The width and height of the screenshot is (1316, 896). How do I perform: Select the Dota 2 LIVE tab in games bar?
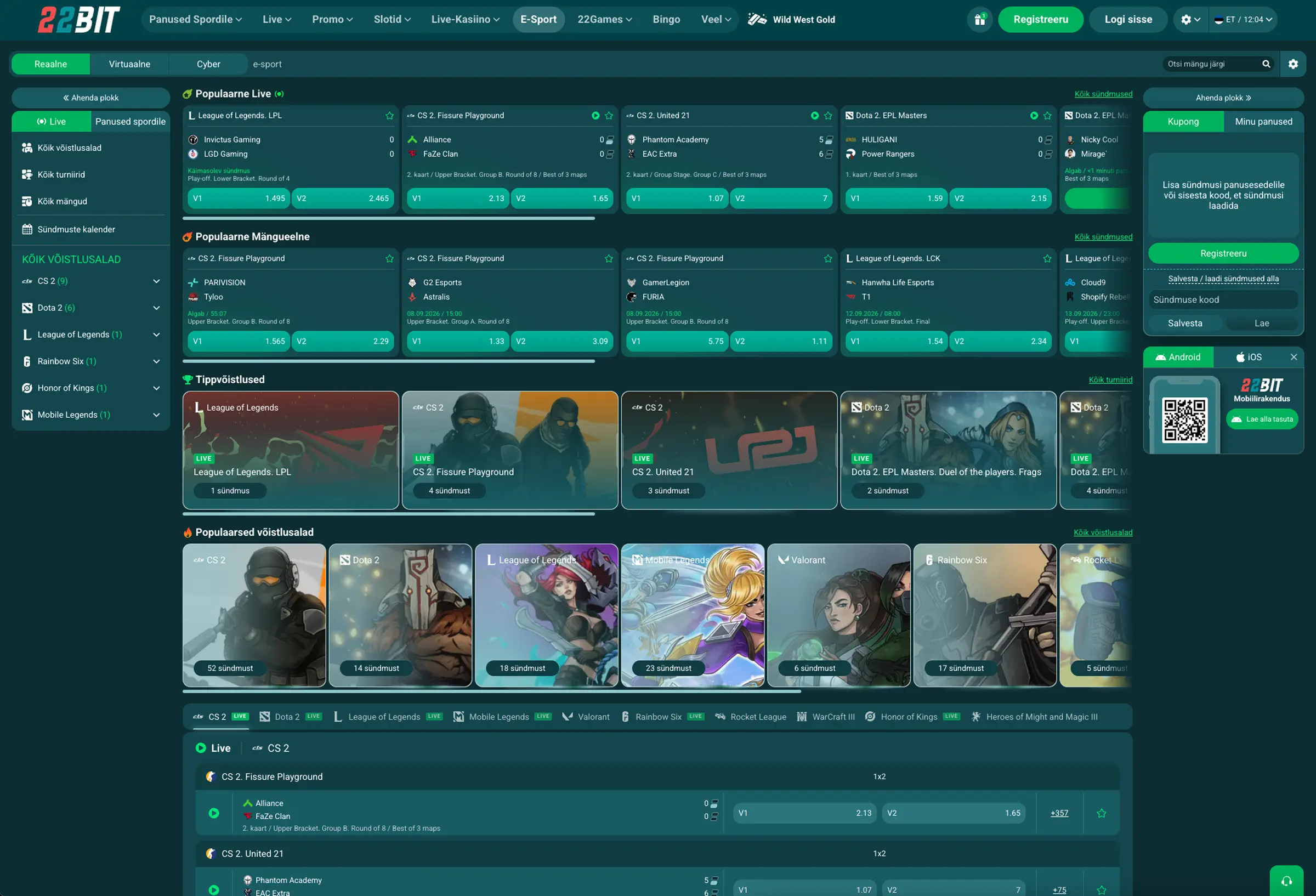[x=291, y=717]
